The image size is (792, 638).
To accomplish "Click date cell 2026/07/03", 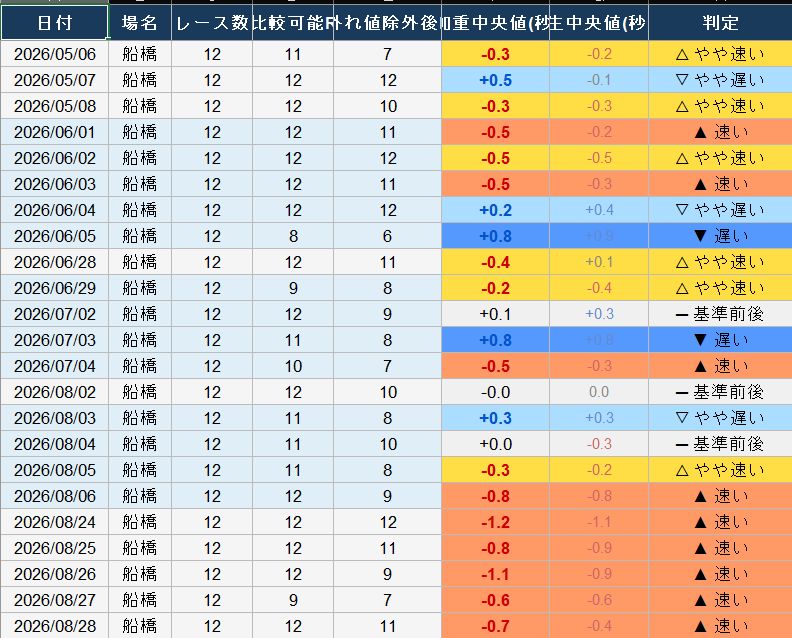I will pos(55,340).
